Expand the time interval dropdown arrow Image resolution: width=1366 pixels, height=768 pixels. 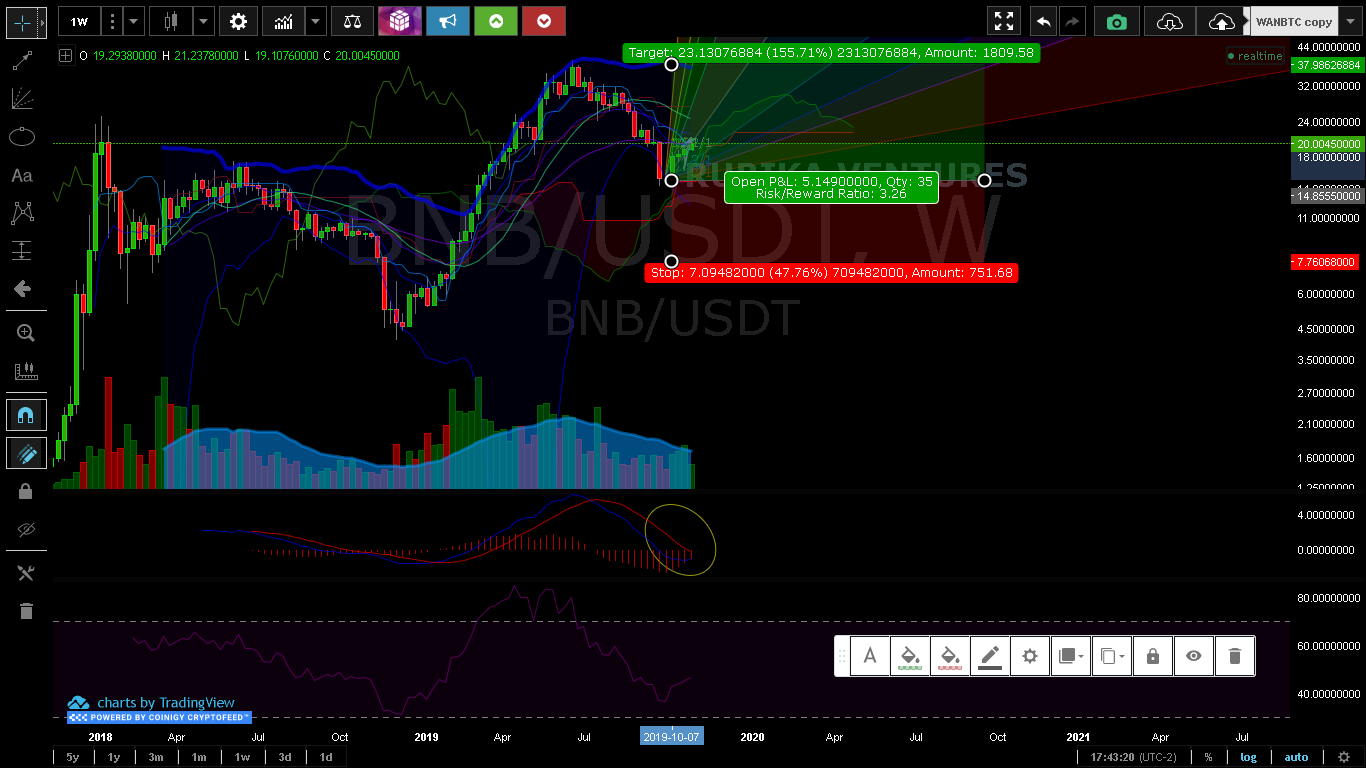click(135, 21)
